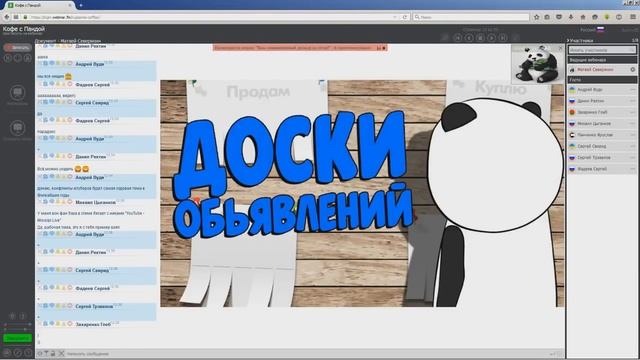Go to previous slide in presentation controls
Image resolution: width=640 pixels, height=360 pixels.
click(469, 38)
